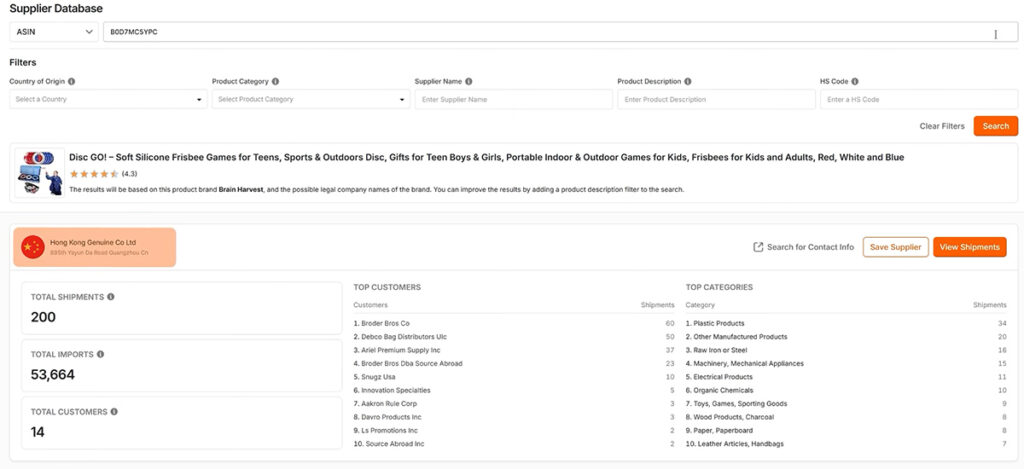The image size is (1024, 469).
Task: Click the Enter a HS Code field
Action: [919, 99]
